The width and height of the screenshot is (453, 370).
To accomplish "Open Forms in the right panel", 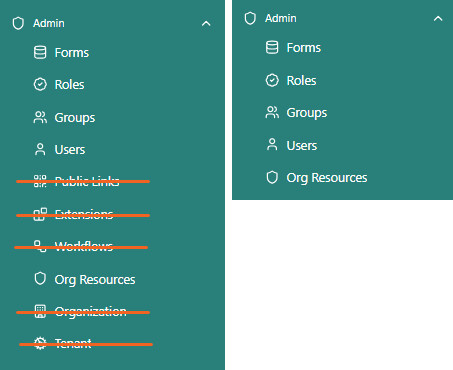I will (304, 48).
